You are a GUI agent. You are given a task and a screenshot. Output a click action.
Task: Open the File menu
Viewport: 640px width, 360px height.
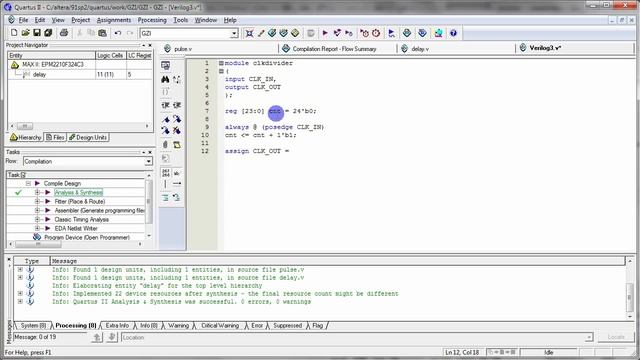coord(23,20)
